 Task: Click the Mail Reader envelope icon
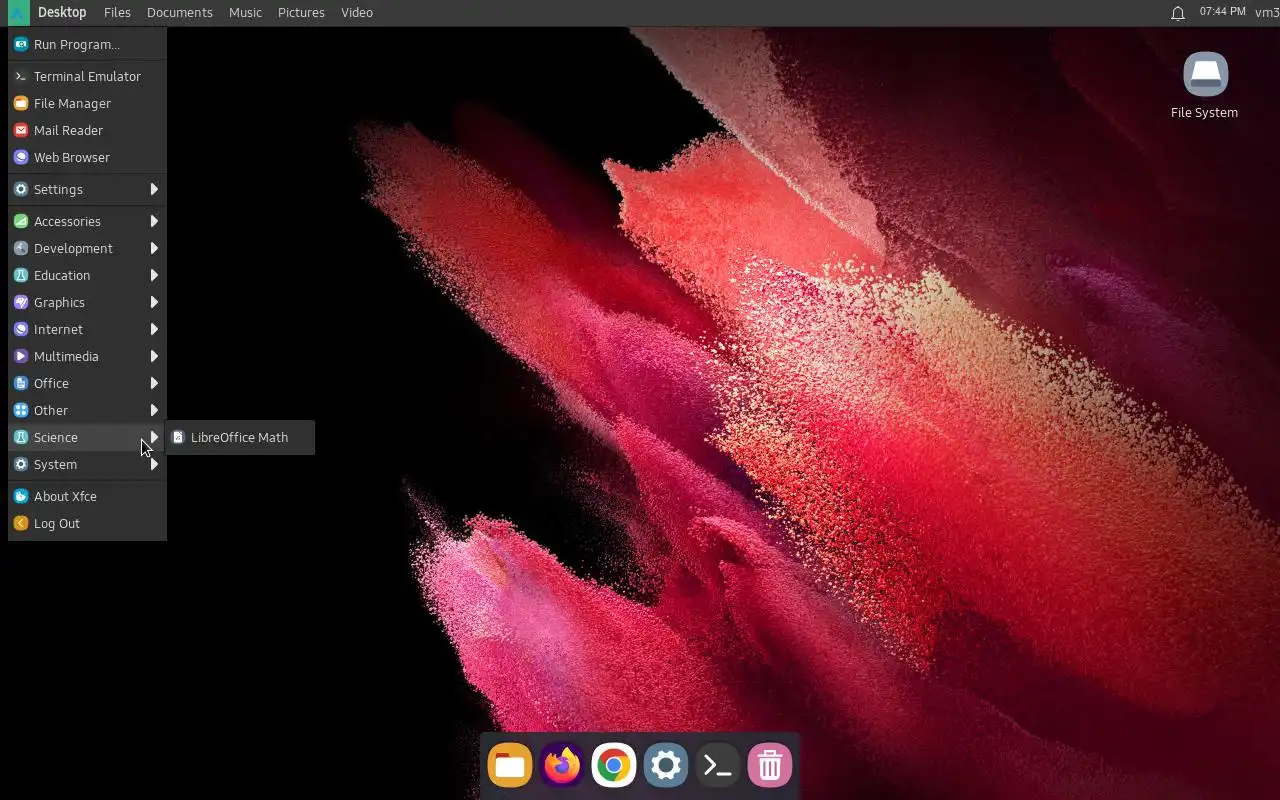tap(20, 130)
